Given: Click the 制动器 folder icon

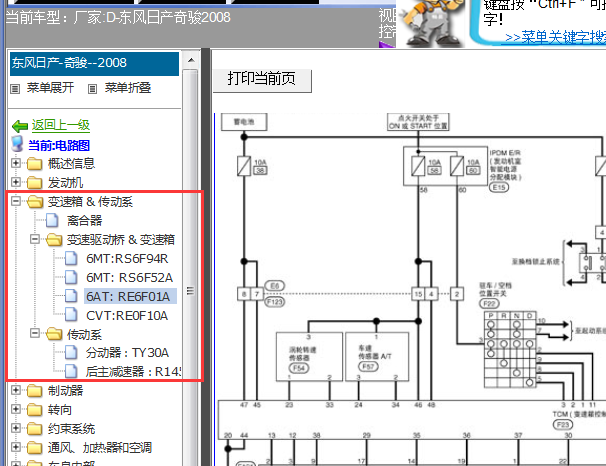Looking at the screenshot, I should (34, 391).
